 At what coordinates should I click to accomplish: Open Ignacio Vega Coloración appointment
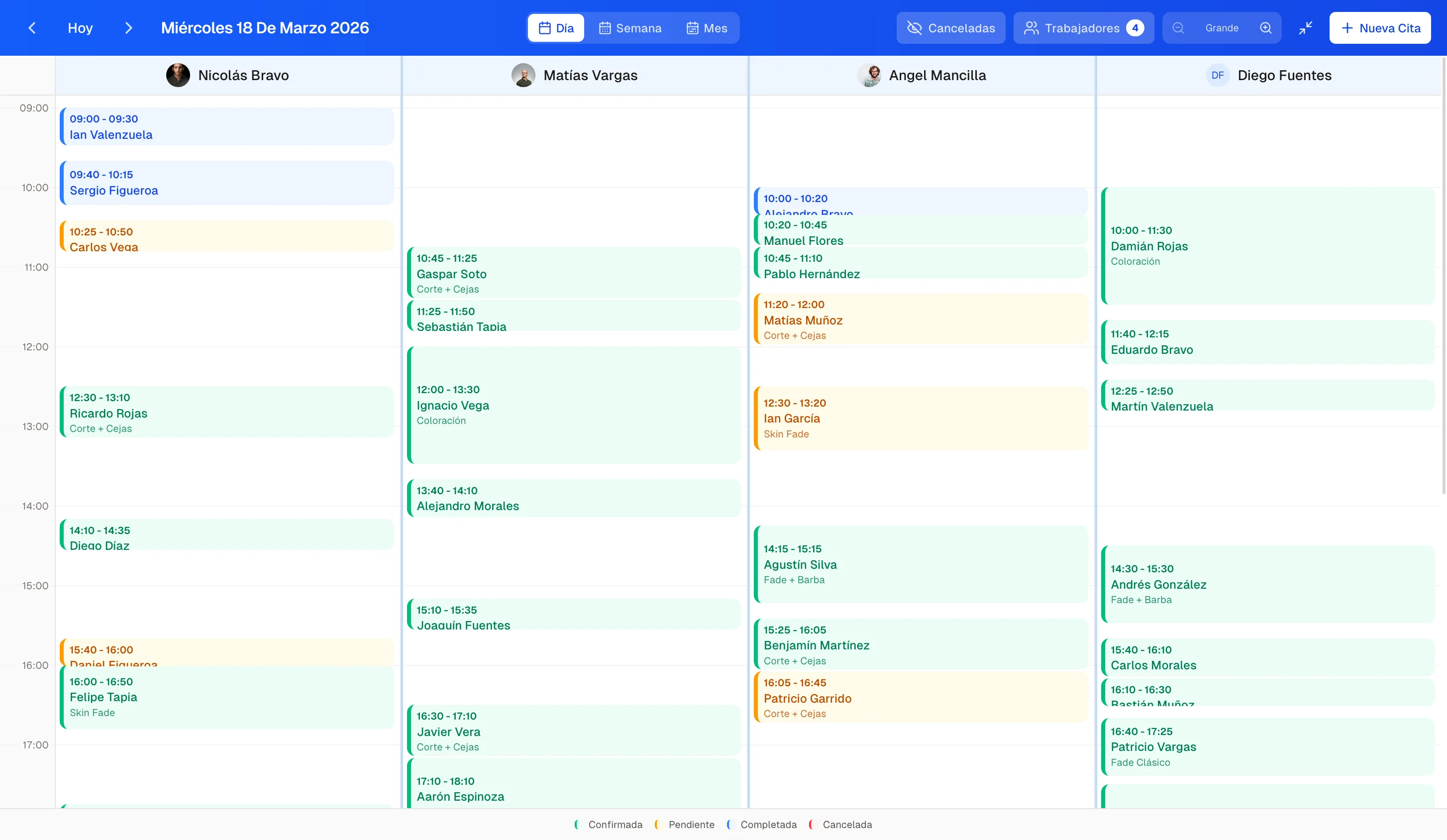pos(574,406)
